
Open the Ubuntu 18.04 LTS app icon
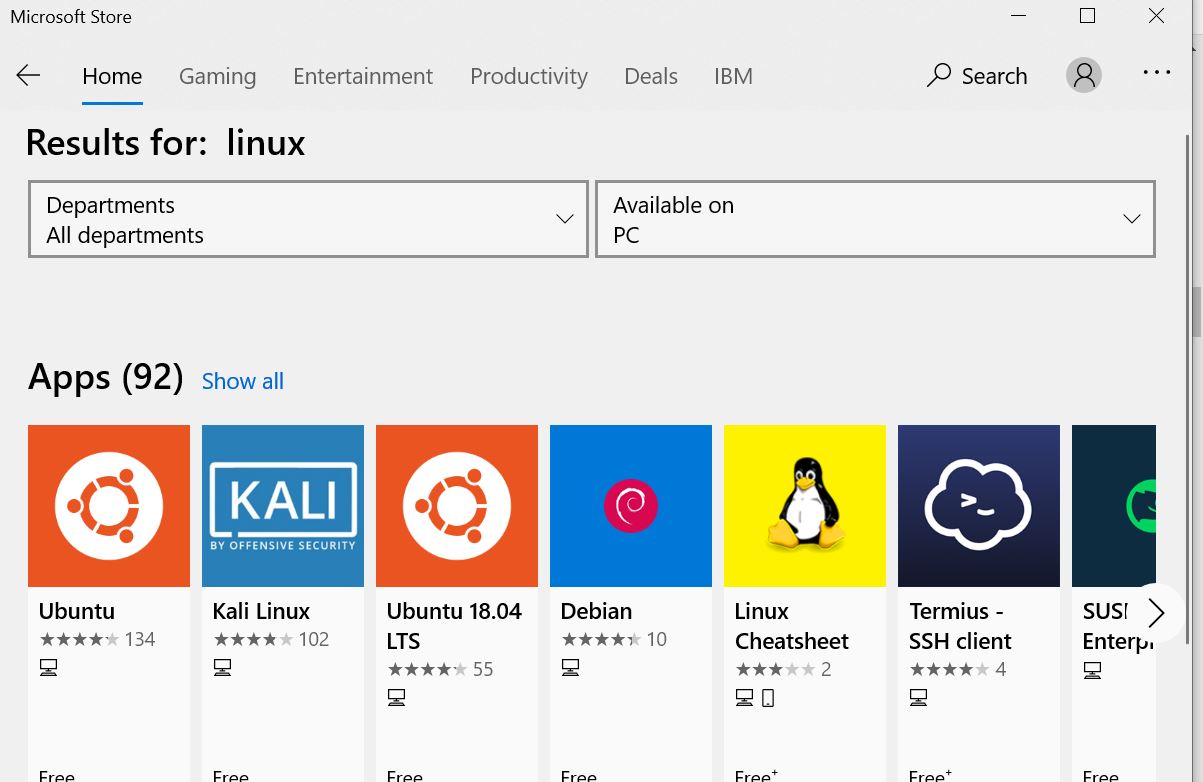[457, 506]
